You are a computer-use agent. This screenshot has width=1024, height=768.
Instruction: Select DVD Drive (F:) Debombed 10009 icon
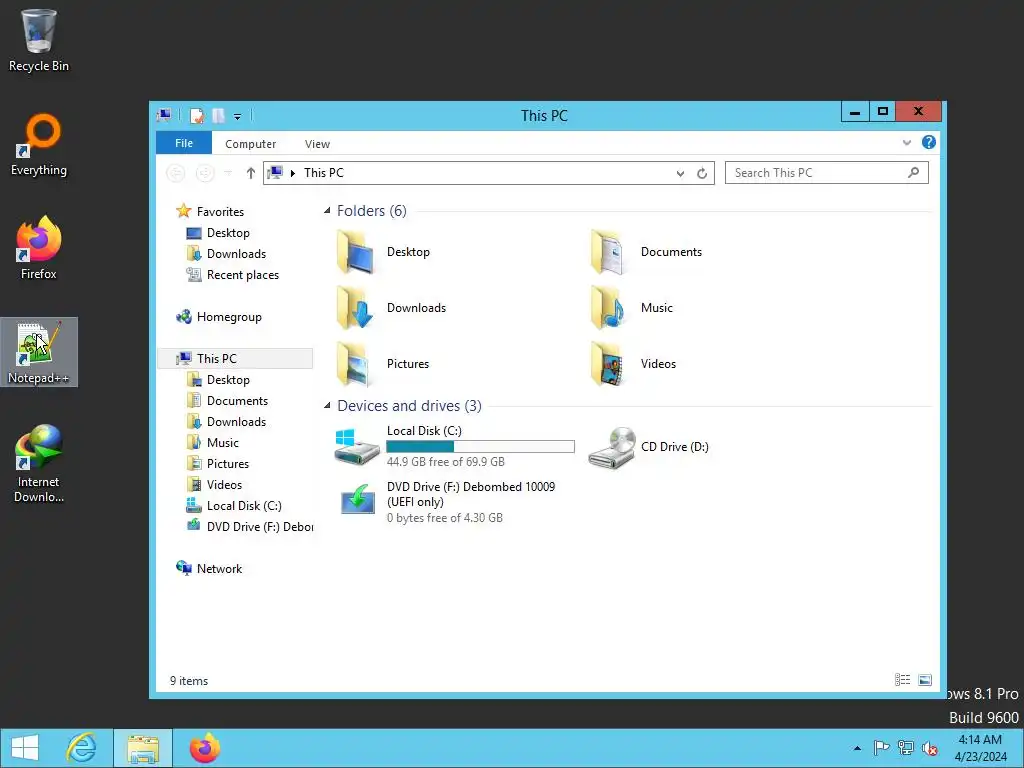(357, 501)
